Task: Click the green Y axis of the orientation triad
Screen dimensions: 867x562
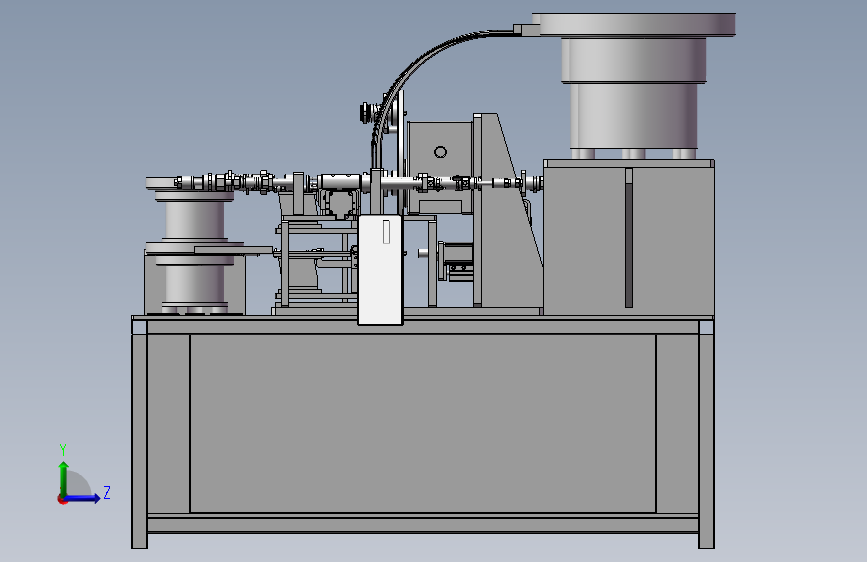Action: (64, 478)
